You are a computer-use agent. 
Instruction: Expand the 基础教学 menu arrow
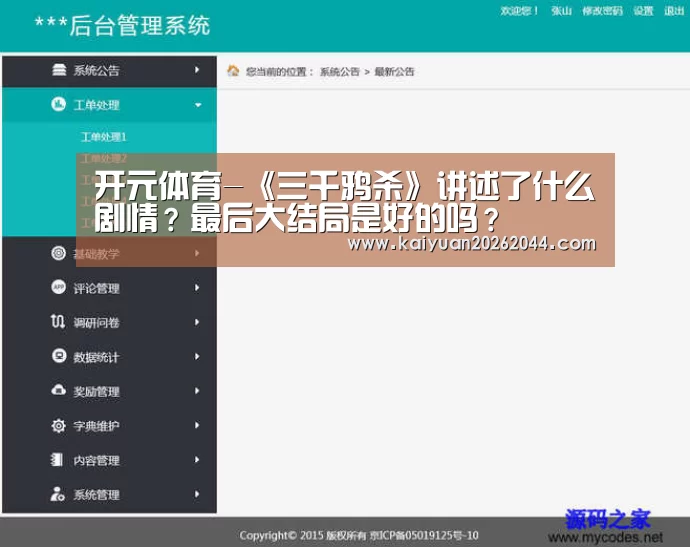(197, 253)
